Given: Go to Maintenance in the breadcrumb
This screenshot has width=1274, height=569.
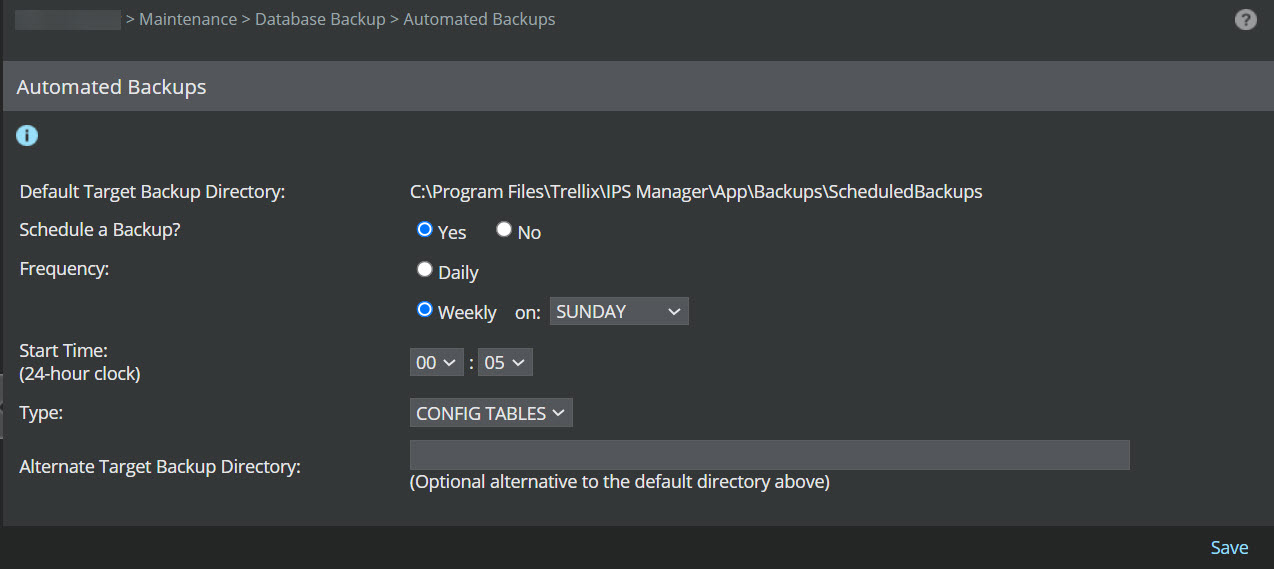Looking at the screenshot, I should [x=188, y=19].
